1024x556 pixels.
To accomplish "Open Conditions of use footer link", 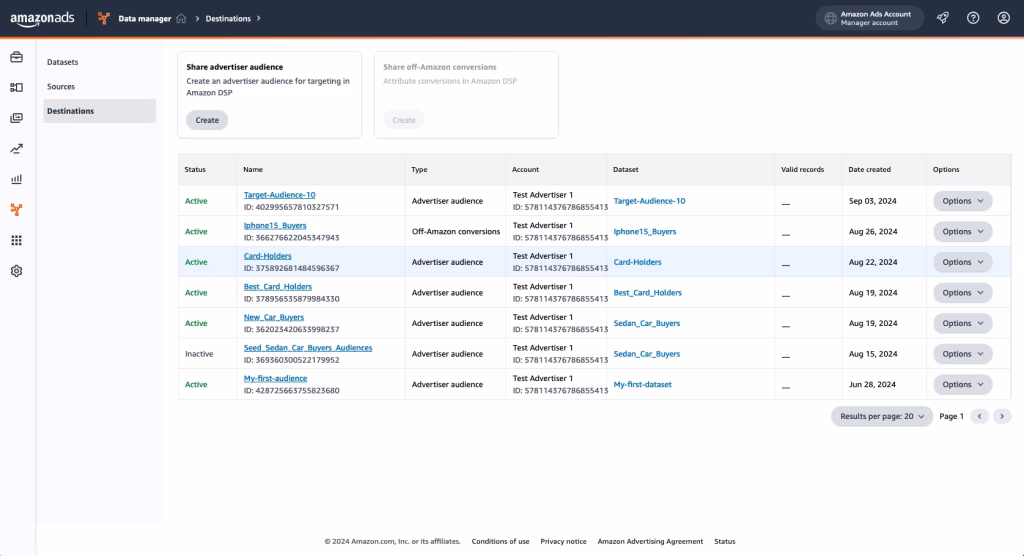I will point(500,542).
